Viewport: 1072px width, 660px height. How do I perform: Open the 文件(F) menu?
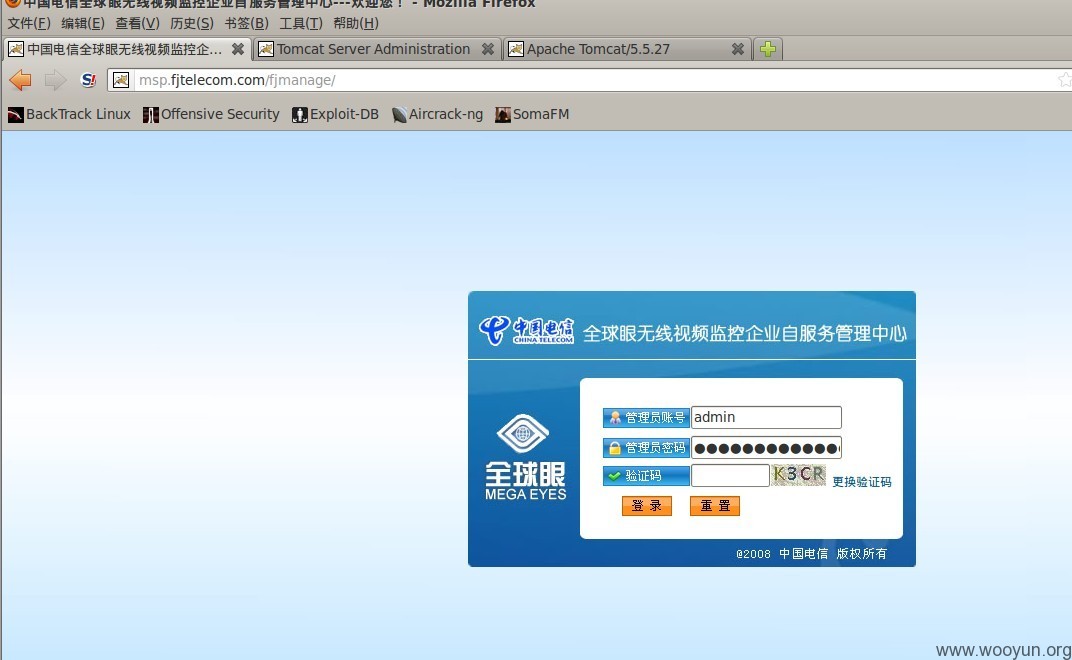29,23
